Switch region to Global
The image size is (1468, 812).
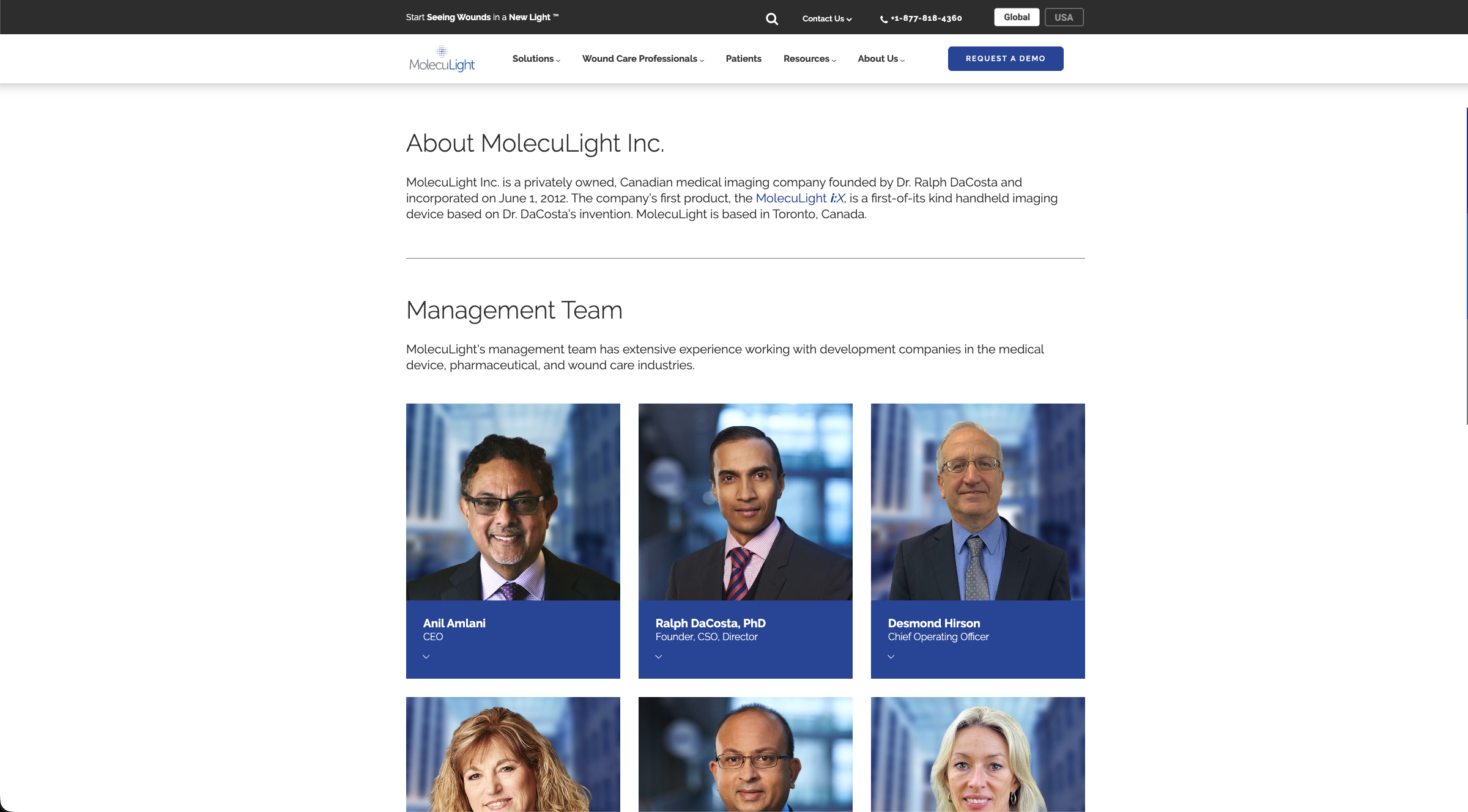pyautogui.click(x=1016, y=17)
